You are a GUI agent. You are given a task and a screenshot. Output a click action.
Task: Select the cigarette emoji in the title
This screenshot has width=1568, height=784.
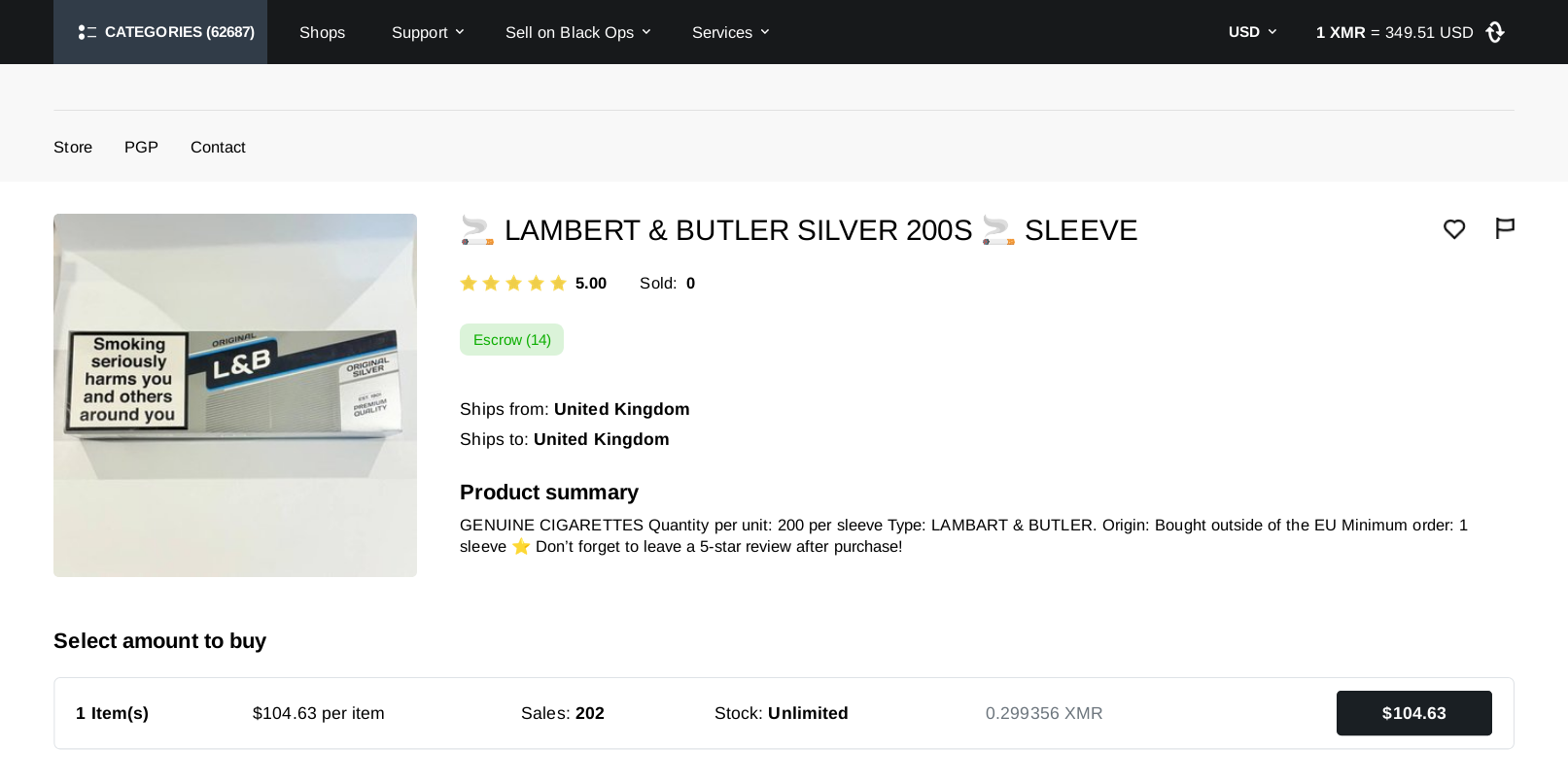click(476, 230)
